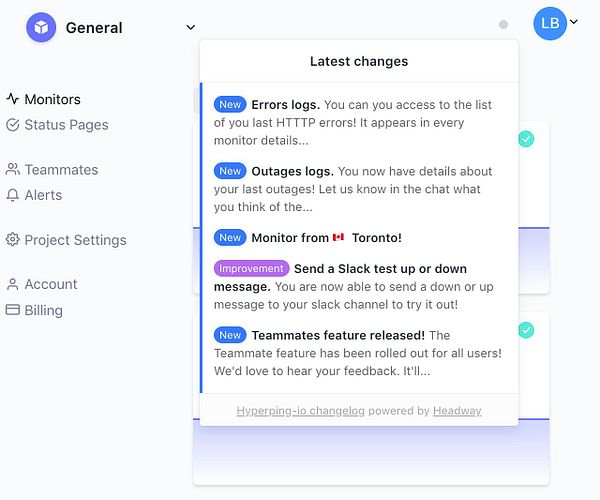Expand the General project dropdown chevron

(191, 28)
